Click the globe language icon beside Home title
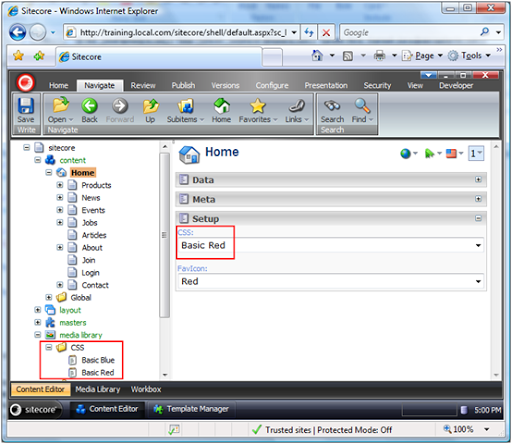 [405, 154]
